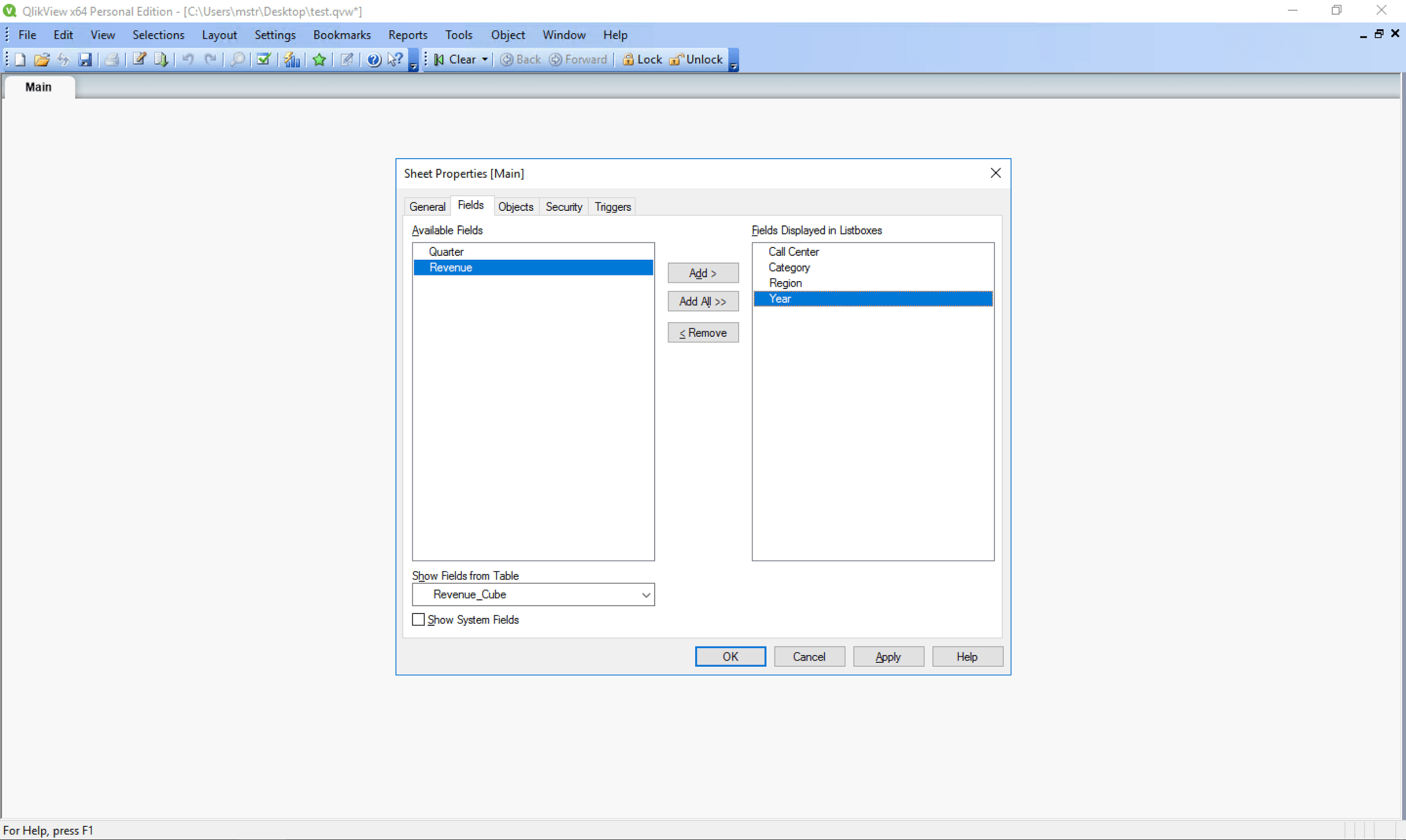Select Quarter in Available Fields
Image resolution: width=1406 pixels, height=840 pixels.
pyautogui.click(x=446, y=251)
